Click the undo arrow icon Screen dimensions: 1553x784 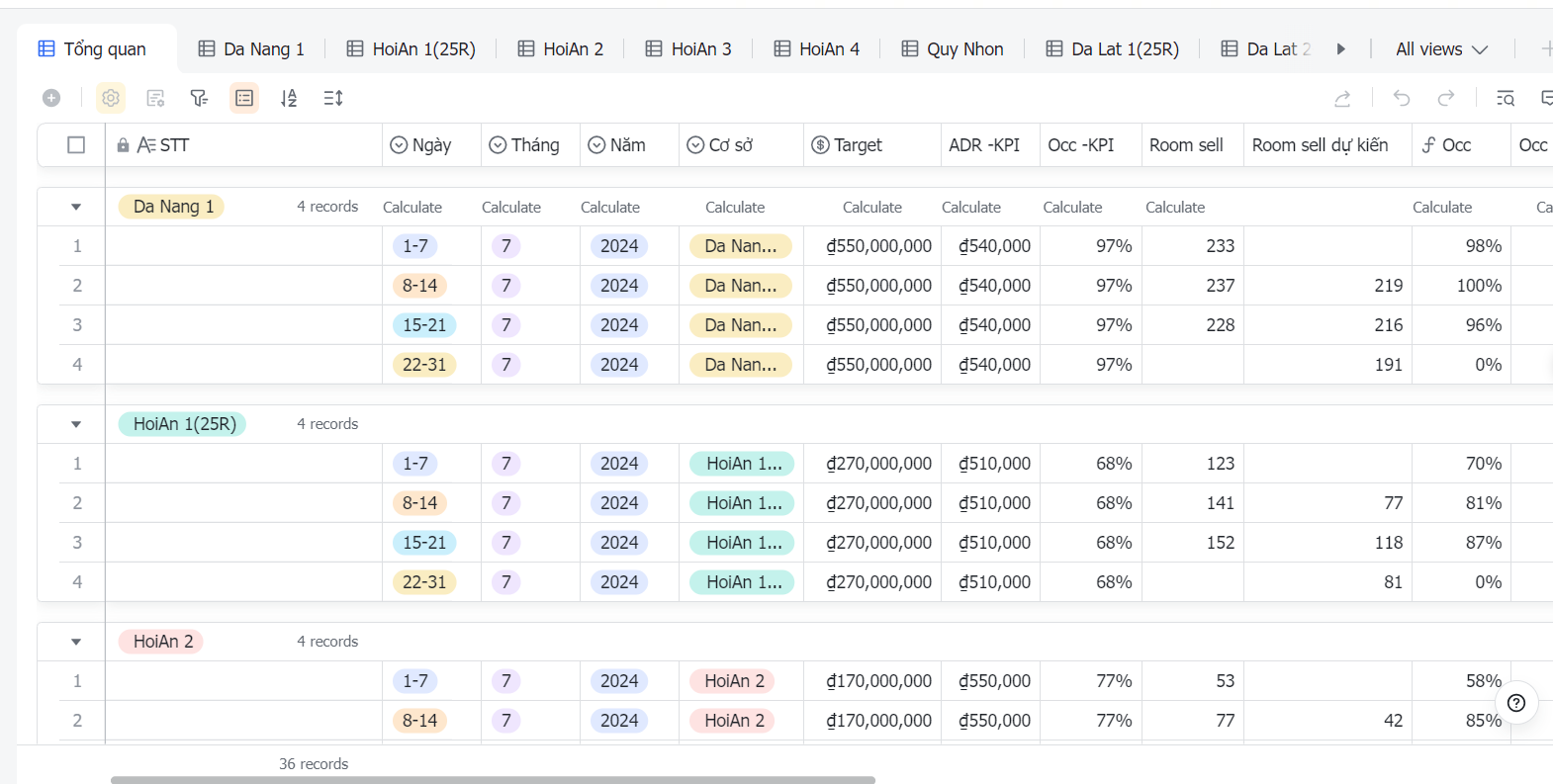click(x=1402, y=98)
